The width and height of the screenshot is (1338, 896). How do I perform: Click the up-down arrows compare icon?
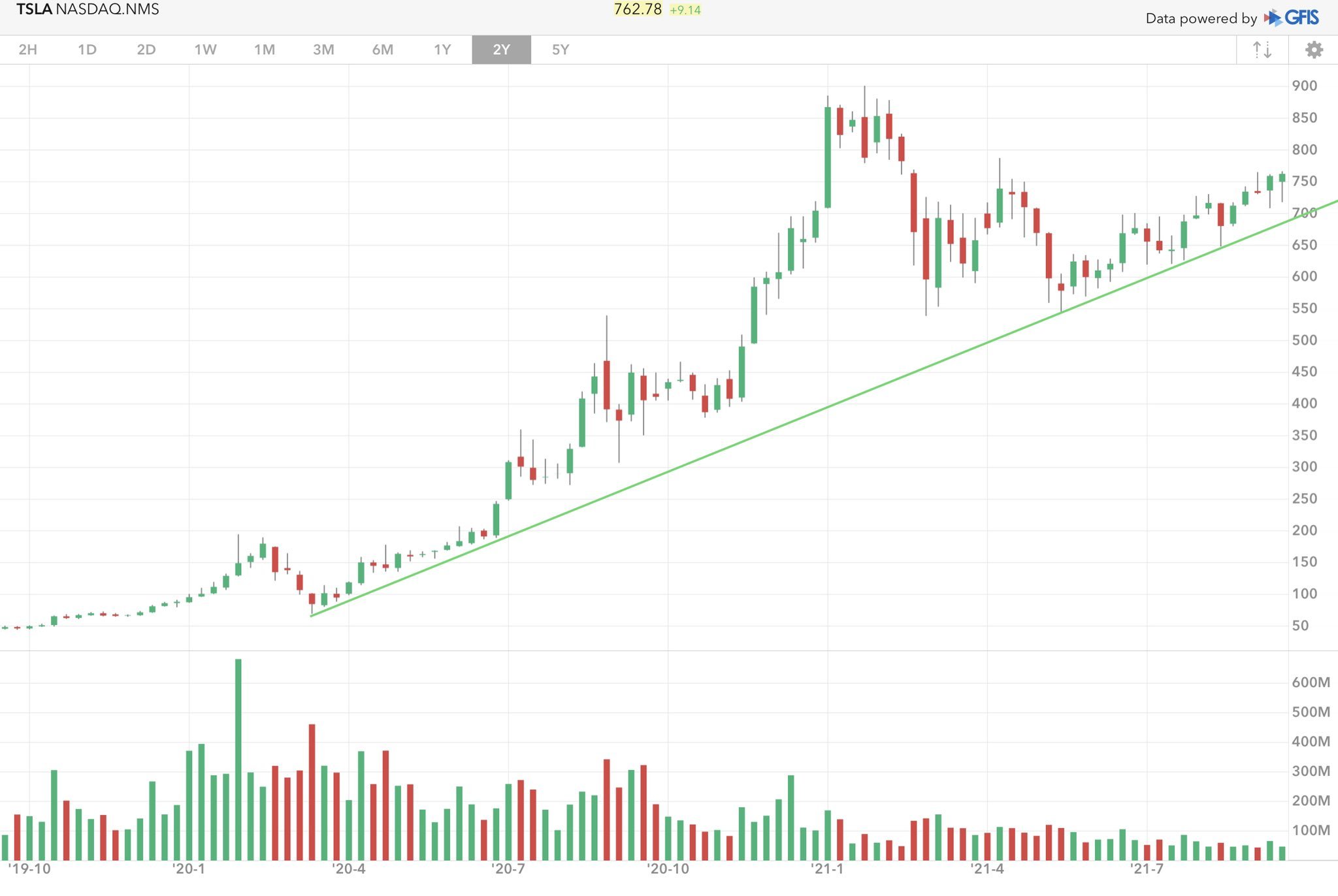click(x=1262, y=50)
